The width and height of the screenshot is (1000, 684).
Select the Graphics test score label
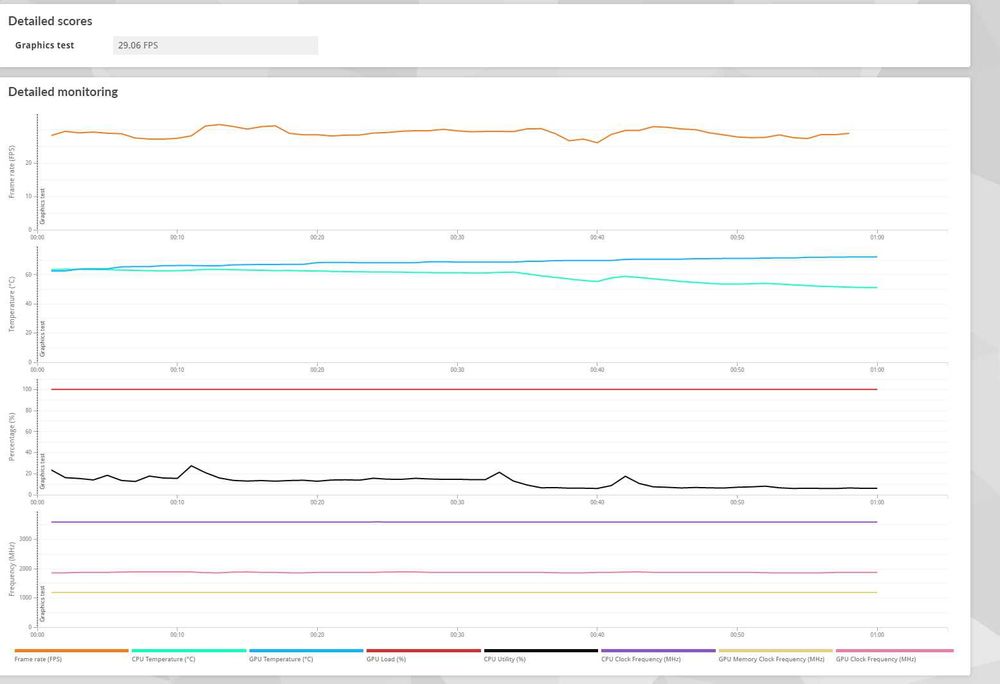(x=45, y=45)
